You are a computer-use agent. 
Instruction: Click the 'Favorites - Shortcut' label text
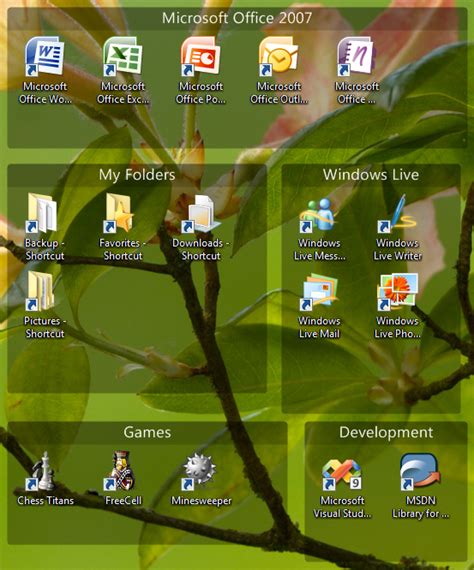[x=122, y=249]
